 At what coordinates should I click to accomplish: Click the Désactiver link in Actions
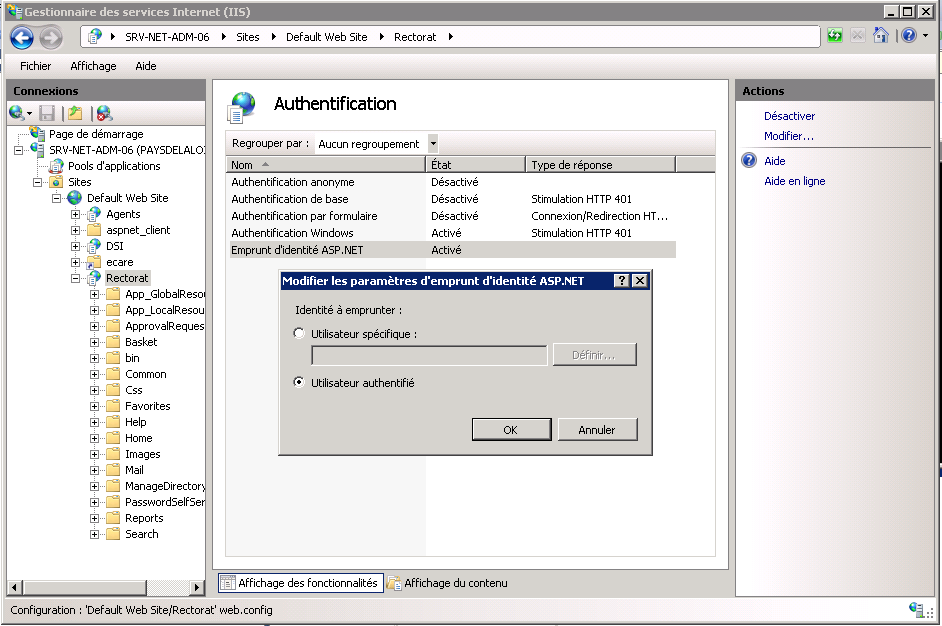tap(789, 116)
